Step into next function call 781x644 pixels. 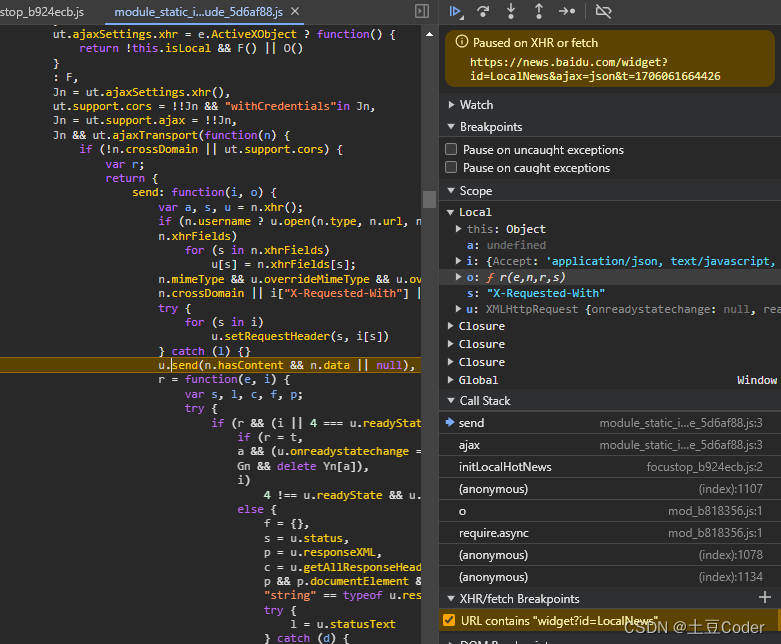(511, 11)
